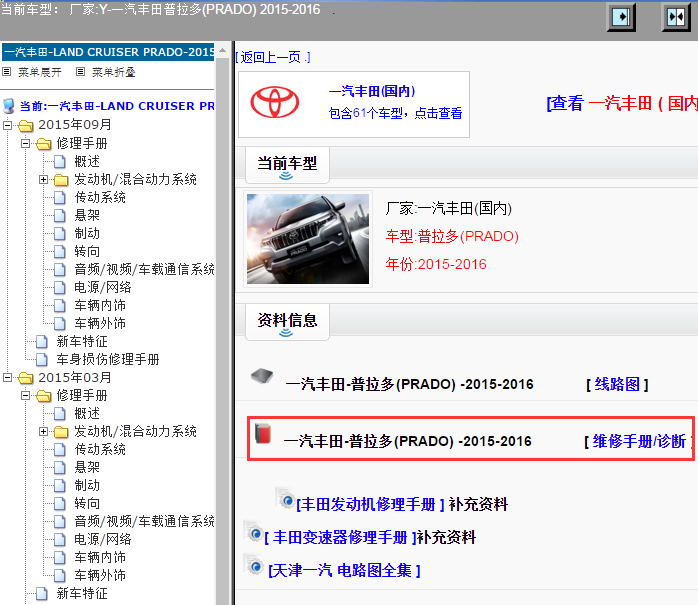Select the 资料信息 tab
Image resolution: width=698 pixels, height=605 pixels.
(287, 322)
